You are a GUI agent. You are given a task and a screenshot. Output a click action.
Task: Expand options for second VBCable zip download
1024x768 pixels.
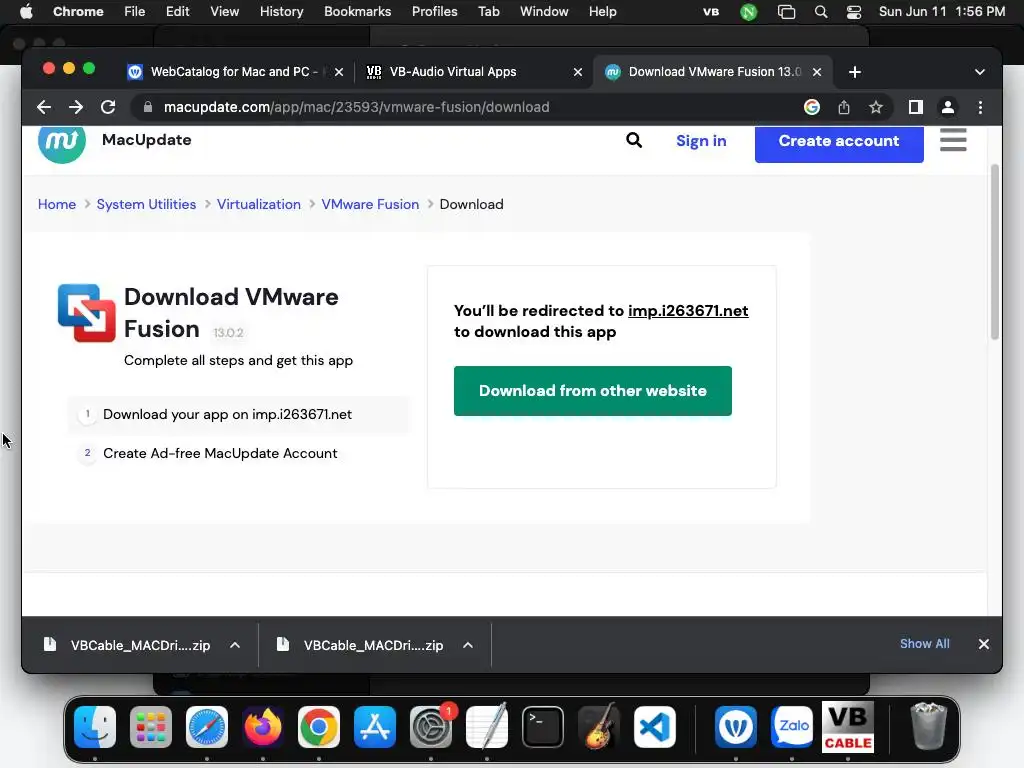pos(468,645)
